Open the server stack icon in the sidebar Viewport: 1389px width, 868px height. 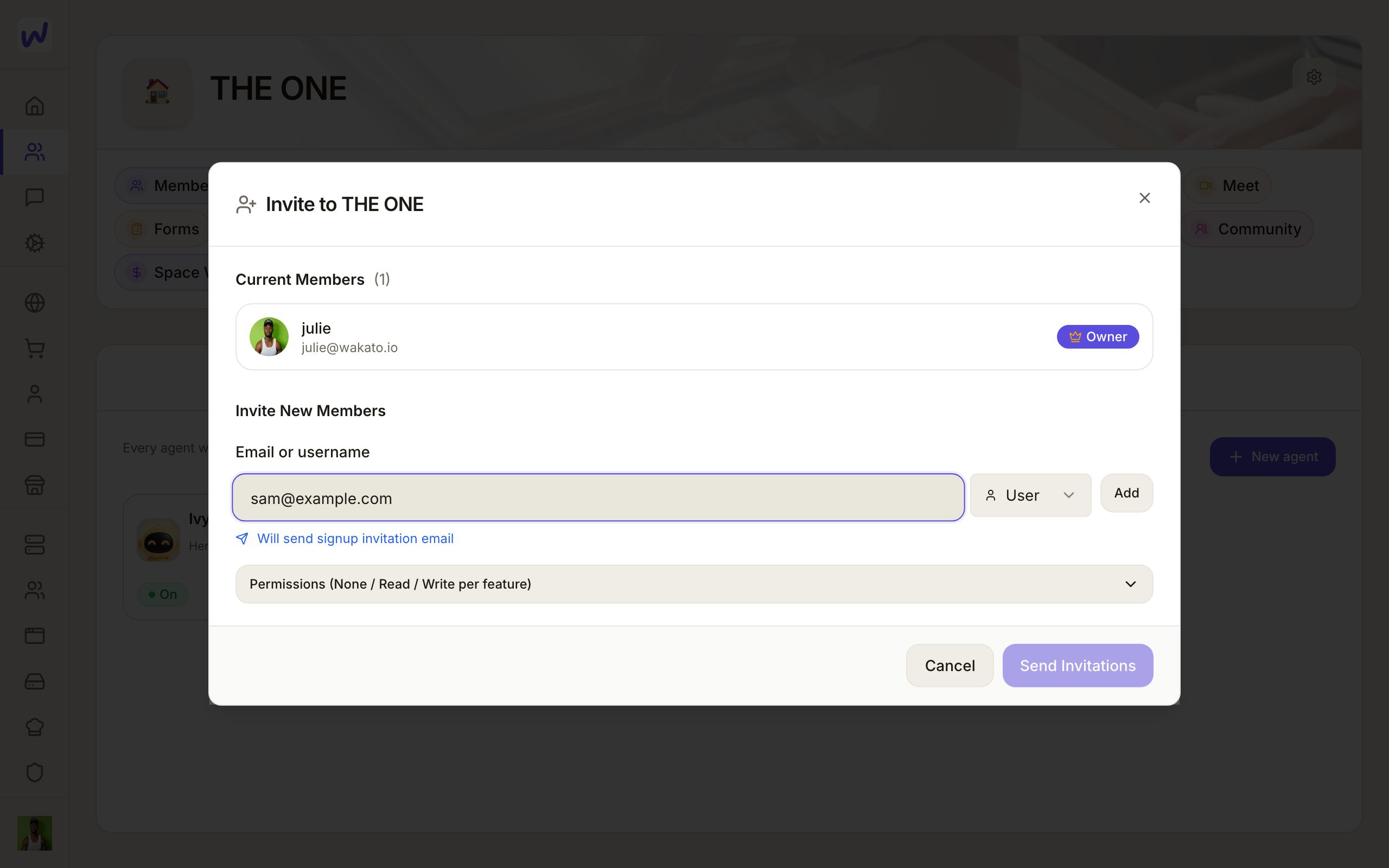[x=34, y=544]
